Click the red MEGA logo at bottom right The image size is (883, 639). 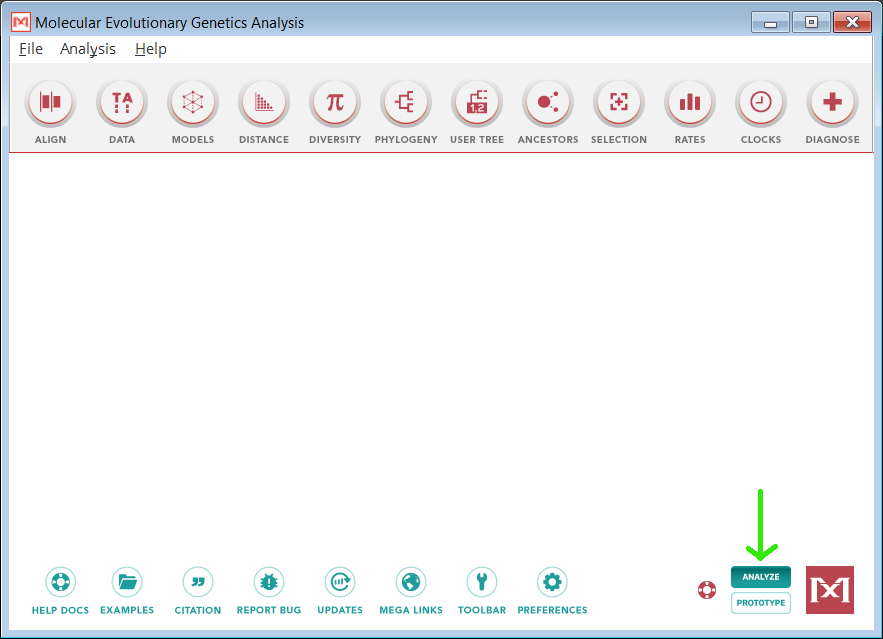pyautogui.click(x=830, y=590)
